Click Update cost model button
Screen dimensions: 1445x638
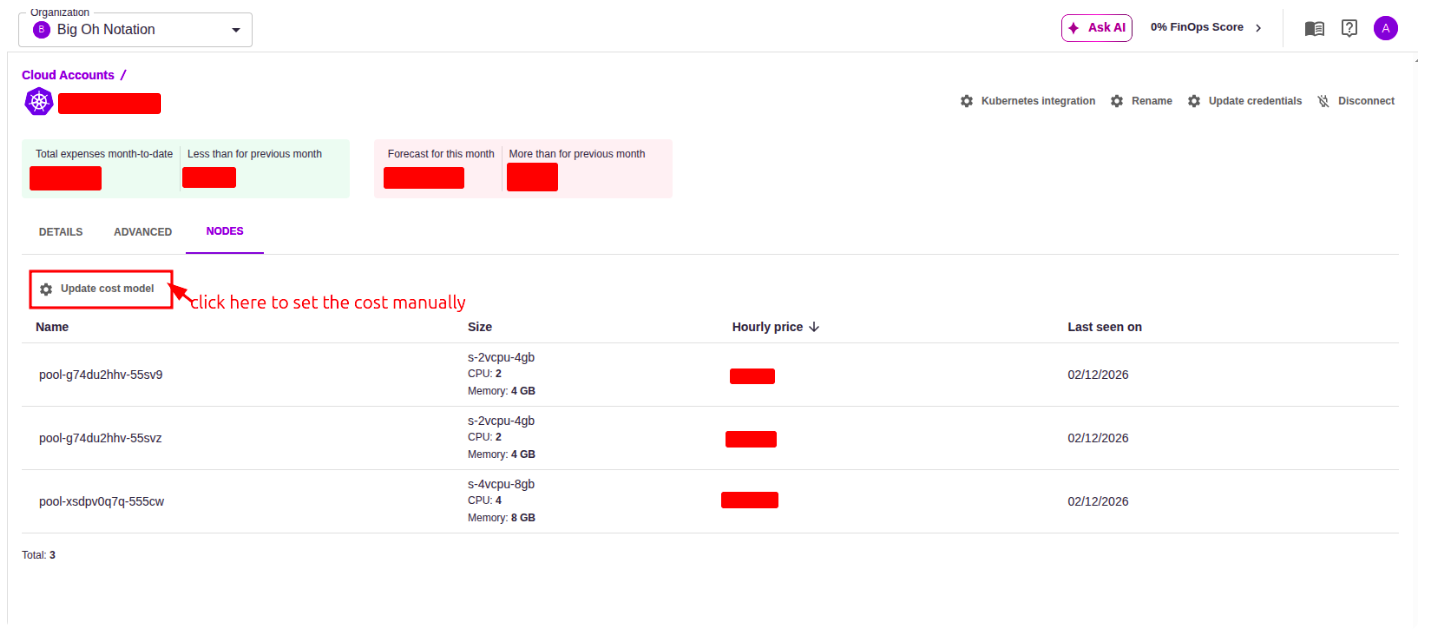pyautogui.click(x=98, y=289)
